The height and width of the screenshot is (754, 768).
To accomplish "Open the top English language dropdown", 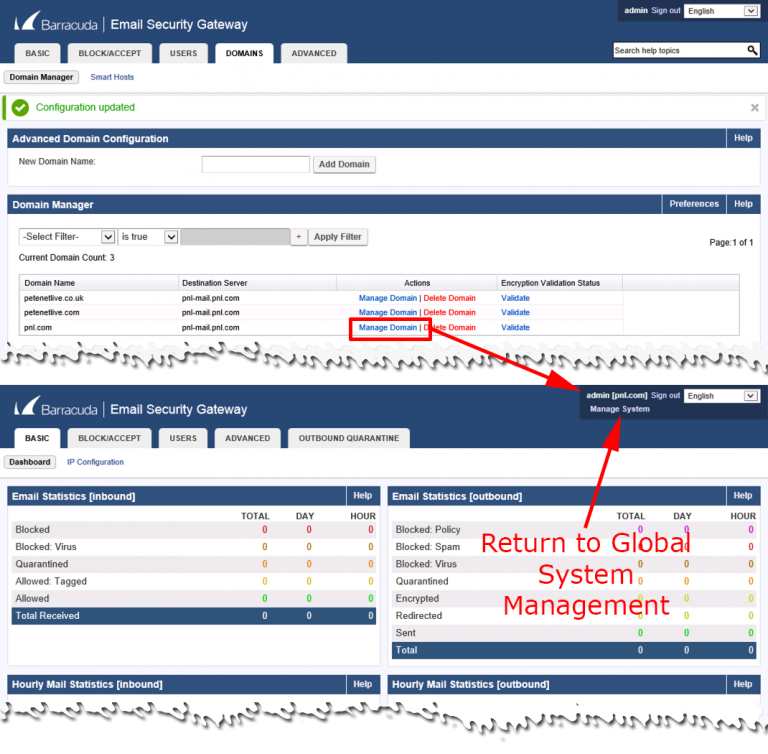I will pyautogui.click(x=721, y=11).
